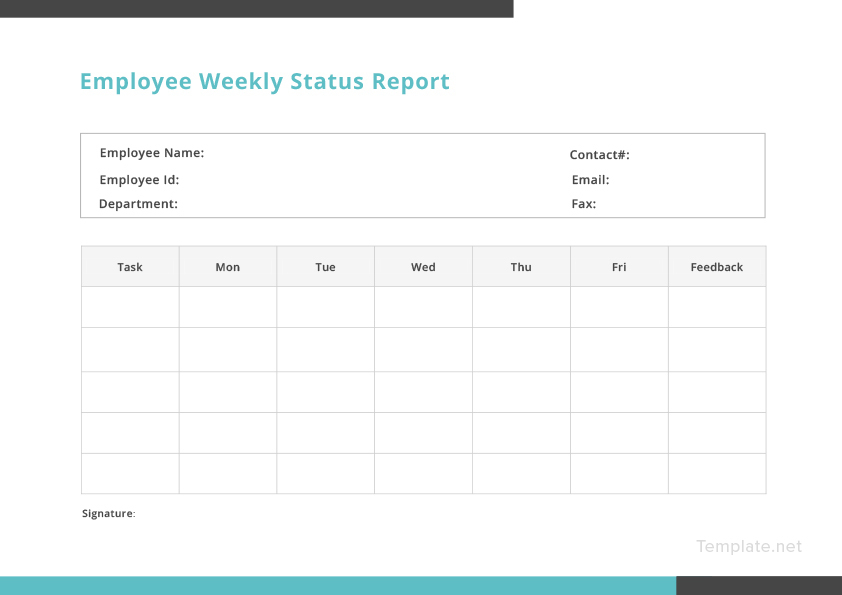Click the Employee Weekly Status Report title
Viewport: 842px width, 595px height.
[265, 81]
